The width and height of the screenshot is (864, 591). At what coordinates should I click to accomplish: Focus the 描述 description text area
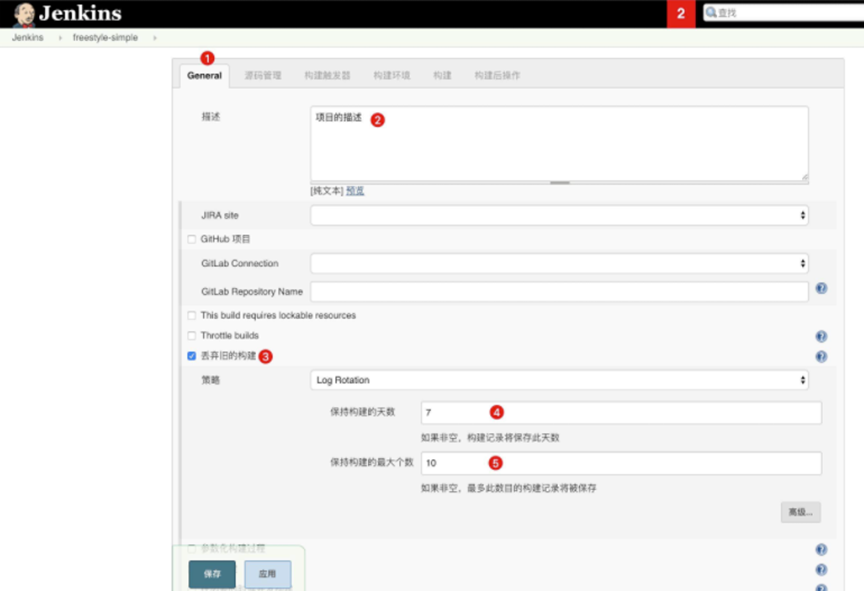click(559, 144)
